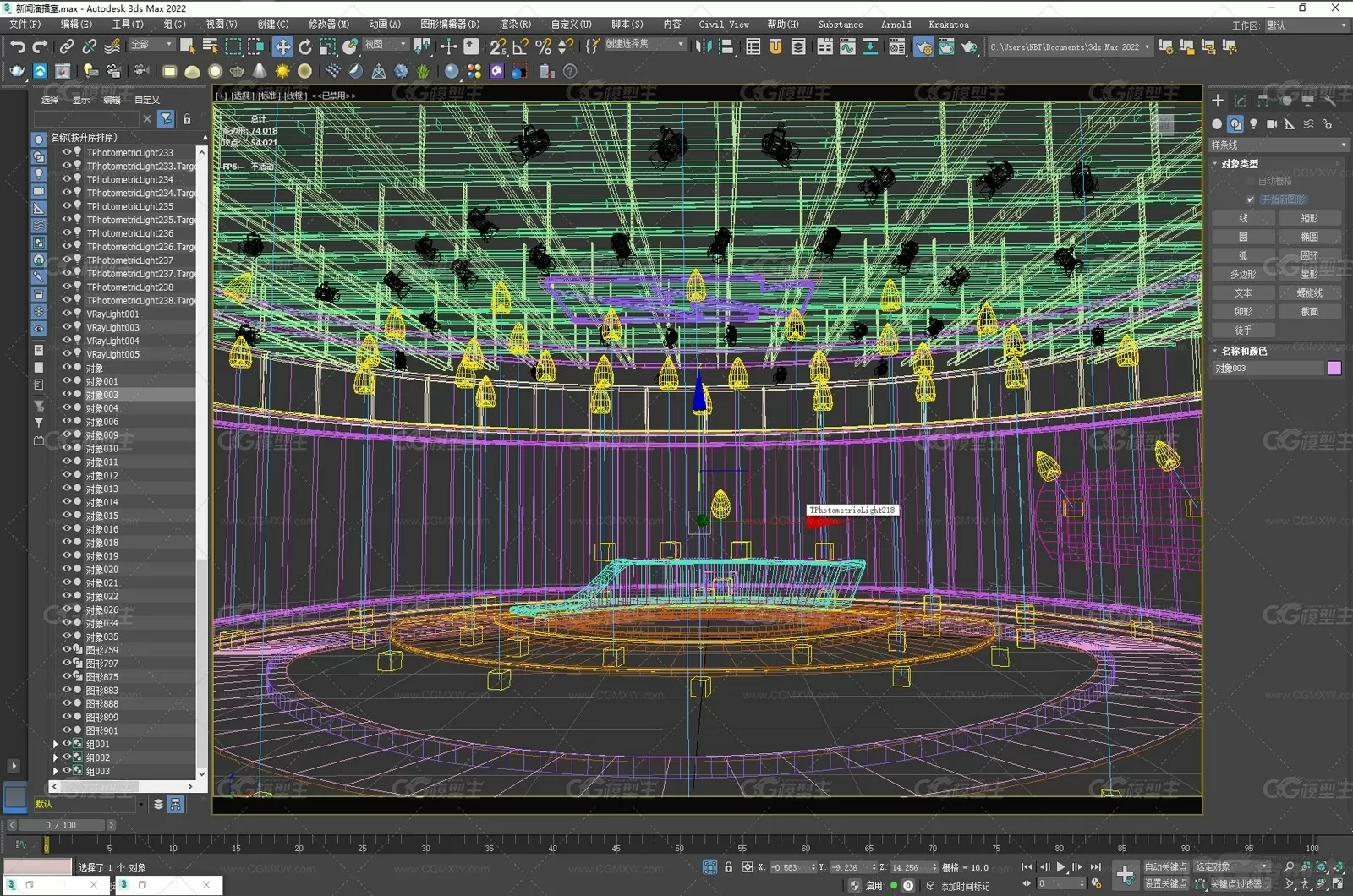Open the Arnold menu
This screenshot has width=1353, height=896.
click(896, 25)
